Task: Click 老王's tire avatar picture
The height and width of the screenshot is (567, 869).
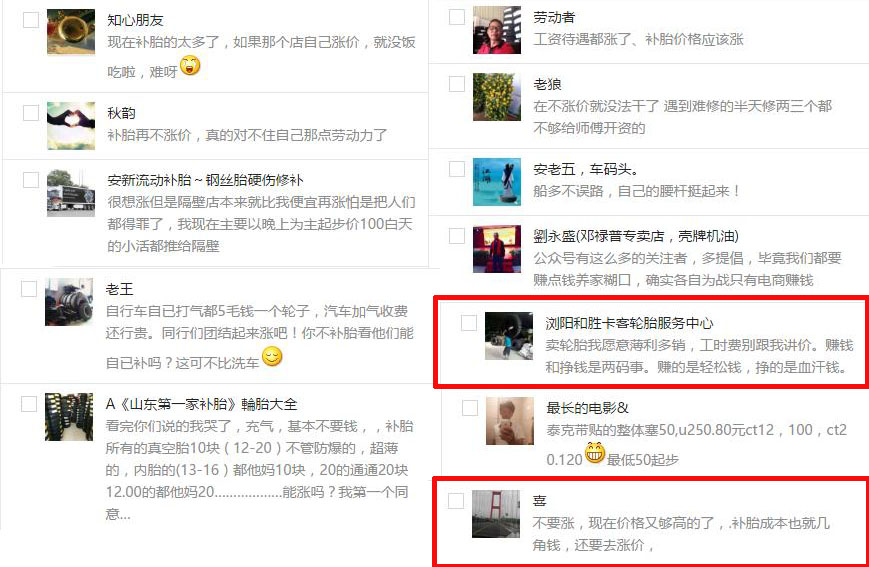Action: [x=69, y=302]
